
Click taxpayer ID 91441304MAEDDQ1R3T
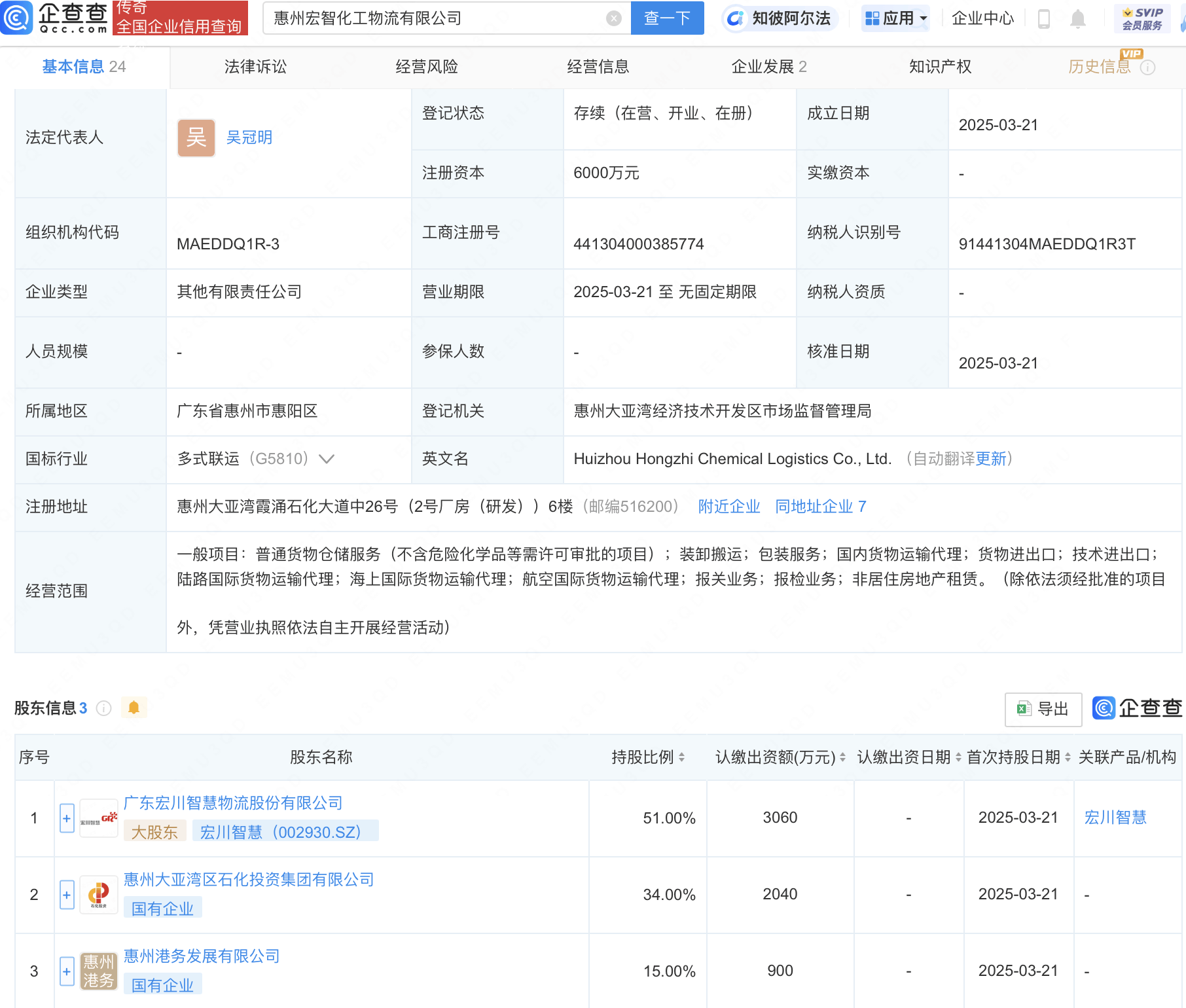click(x=1047, y=244)
